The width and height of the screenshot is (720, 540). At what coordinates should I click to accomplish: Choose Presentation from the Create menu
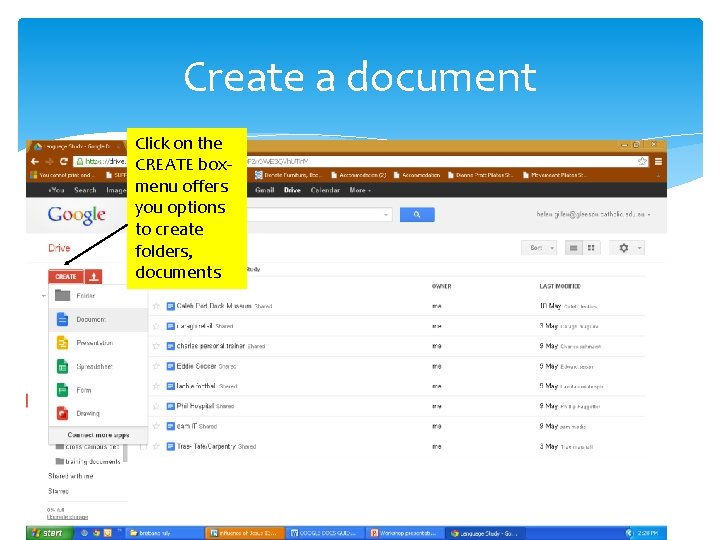pyautogui.click(x=98, y=343)
